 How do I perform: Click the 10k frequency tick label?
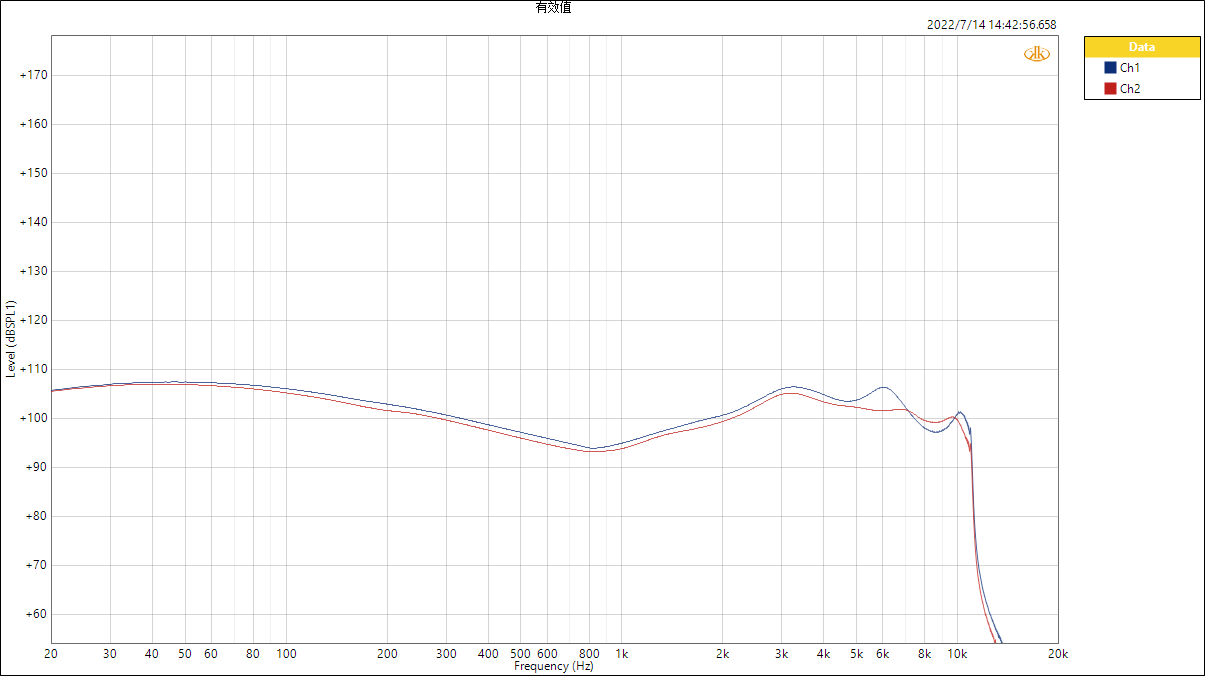[x=957, y=654]
